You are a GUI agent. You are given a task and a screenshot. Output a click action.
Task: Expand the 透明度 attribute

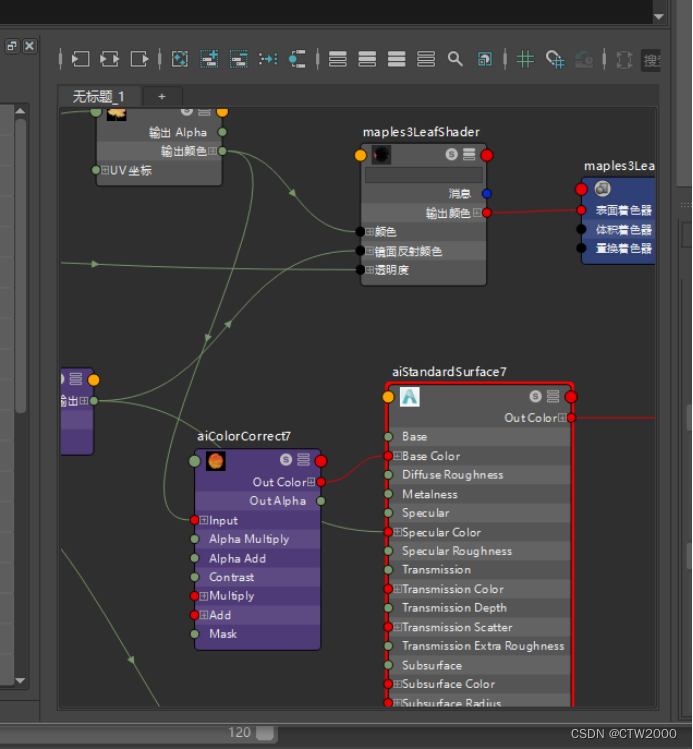(370, 270)
